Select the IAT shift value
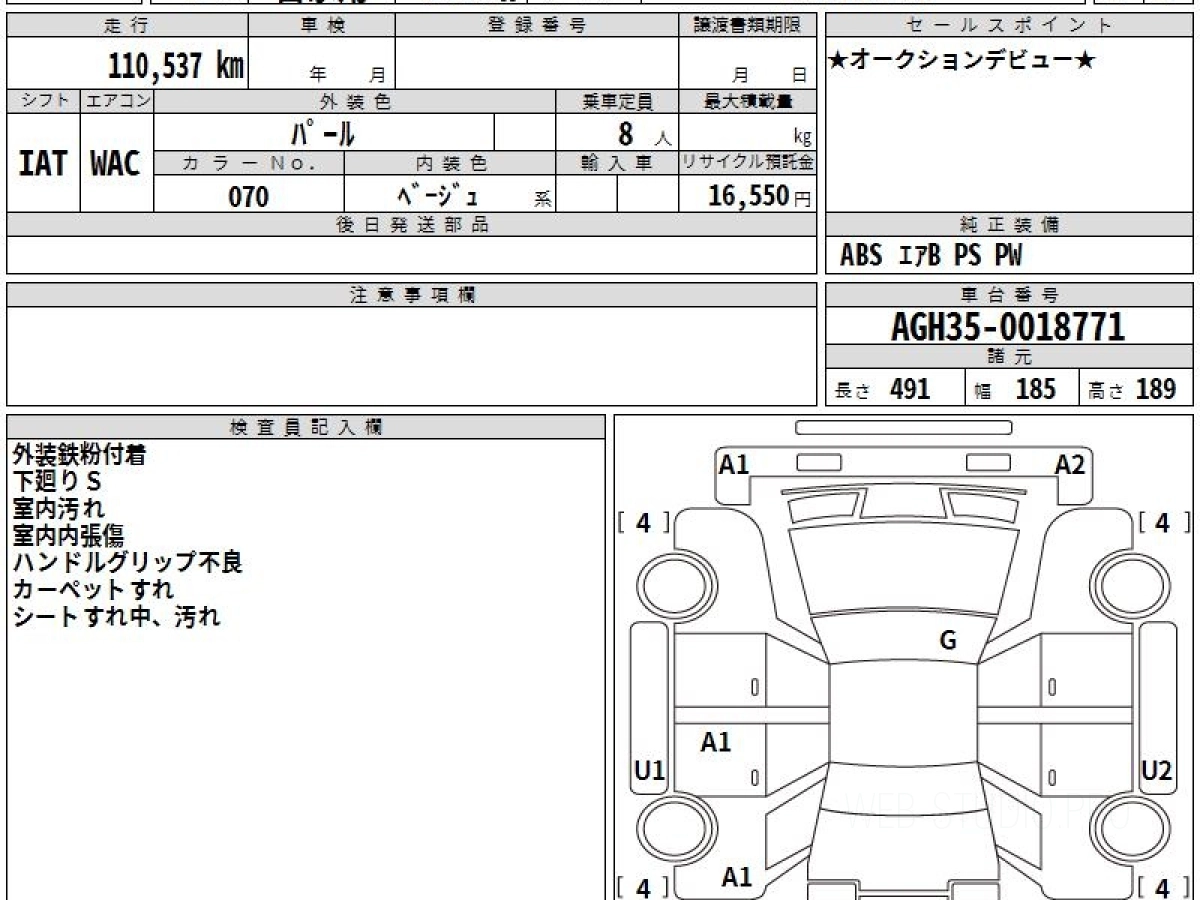The height and width of the screenshot is (900, 1200). [x=43, y=163]
